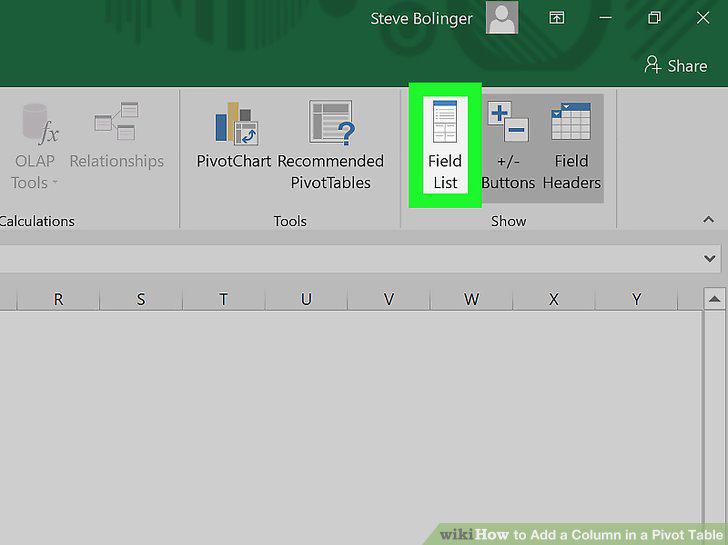
Task: Select column U header
Action: point(306,299)
